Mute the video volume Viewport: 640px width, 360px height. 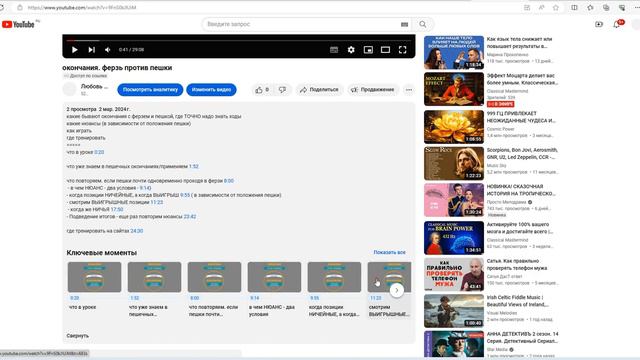coord(108,50)
